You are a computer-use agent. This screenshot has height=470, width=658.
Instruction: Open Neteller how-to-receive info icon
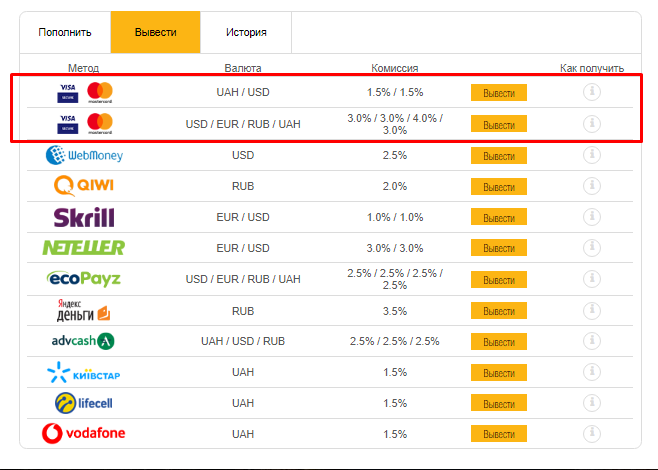[592, 248]
